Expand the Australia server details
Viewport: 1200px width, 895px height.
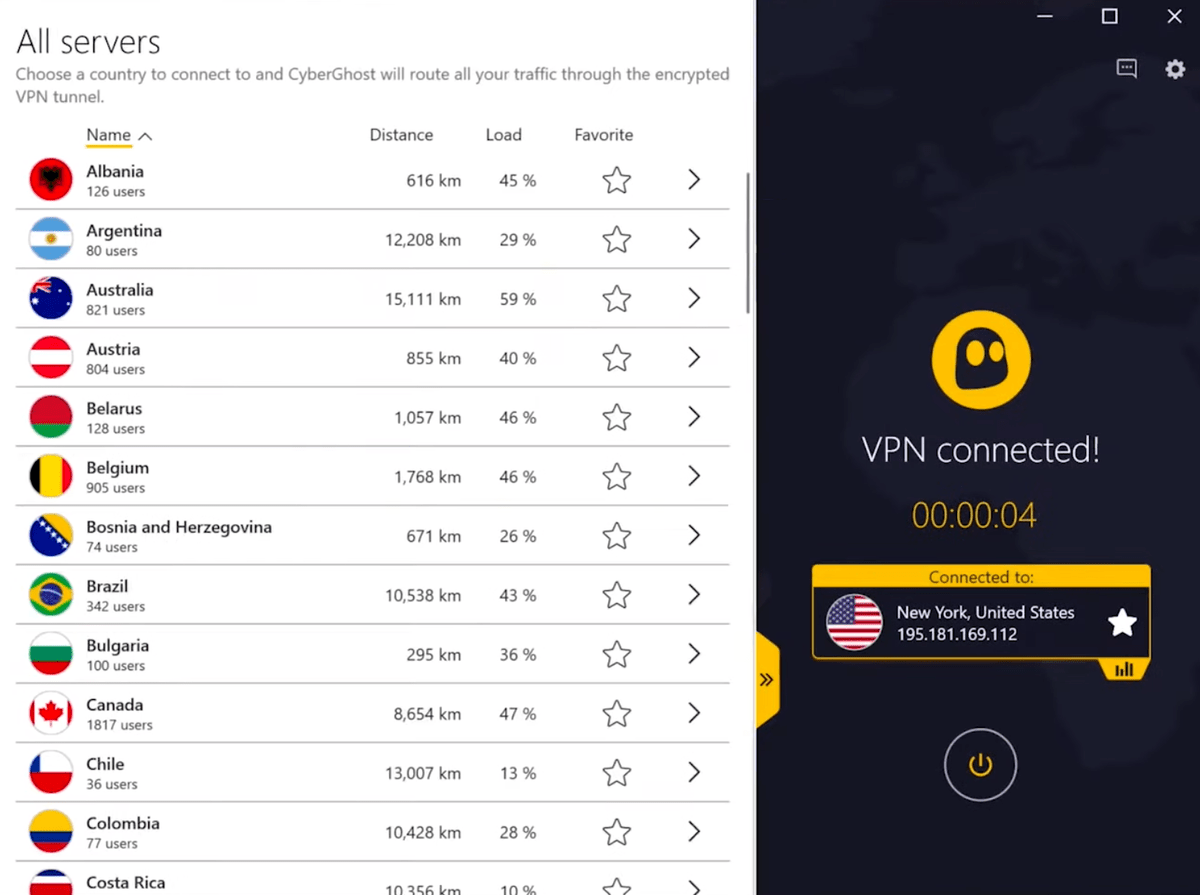694,299
